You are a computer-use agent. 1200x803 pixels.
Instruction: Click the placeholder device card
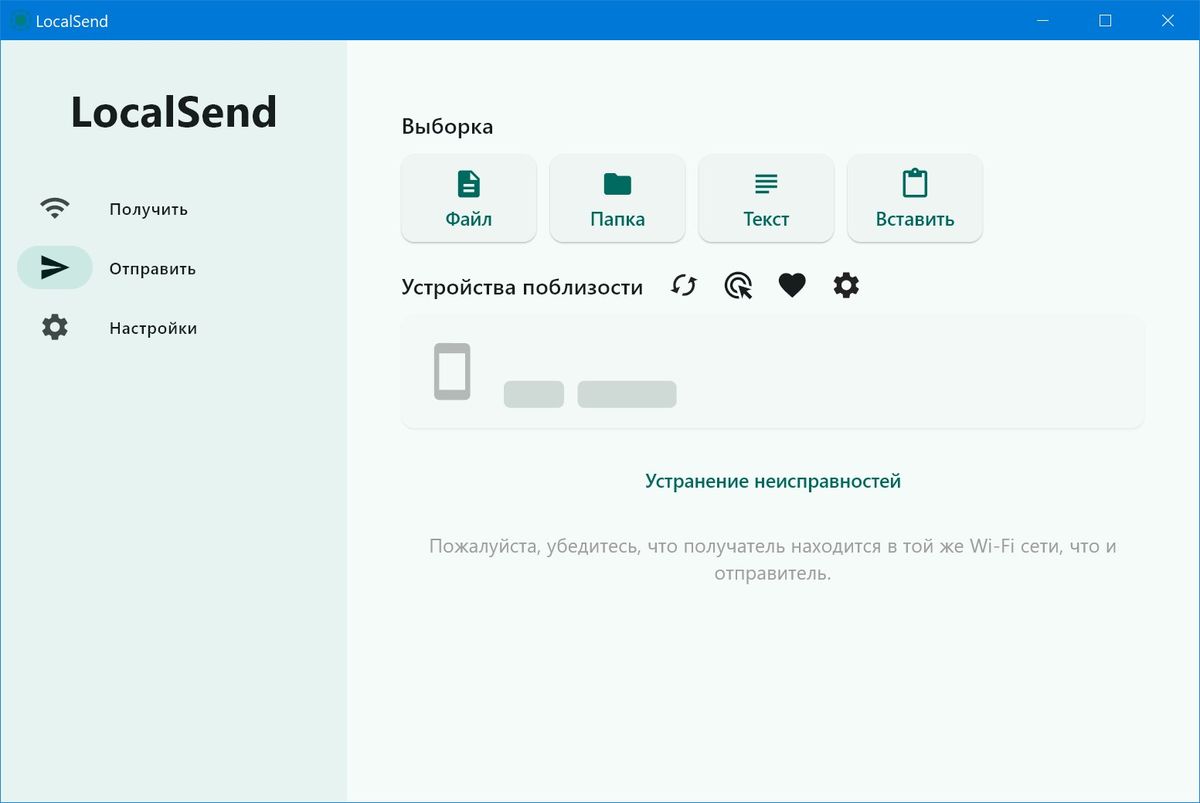772,372
